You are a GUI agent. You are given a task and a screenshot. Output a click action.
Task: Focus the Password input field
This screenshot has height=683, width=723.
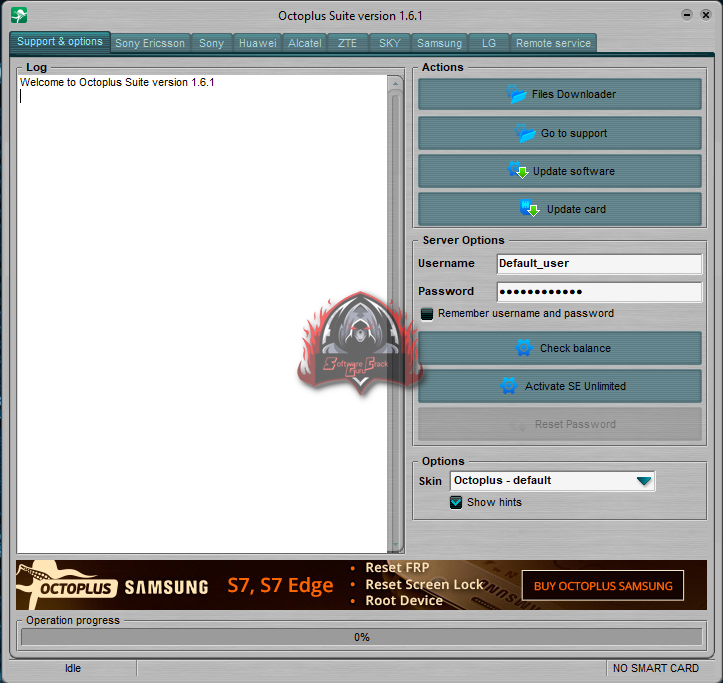599,292
